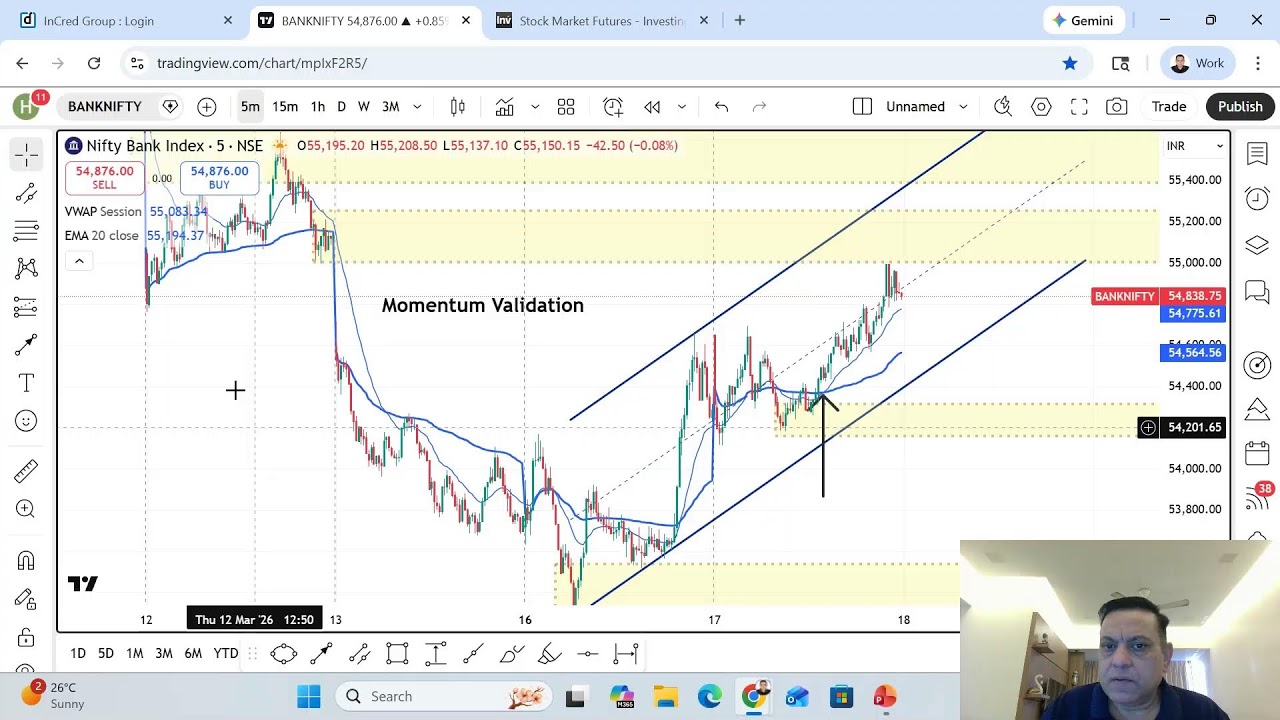
Task: Open the emoji icons tool
Action: coord(26,421)
